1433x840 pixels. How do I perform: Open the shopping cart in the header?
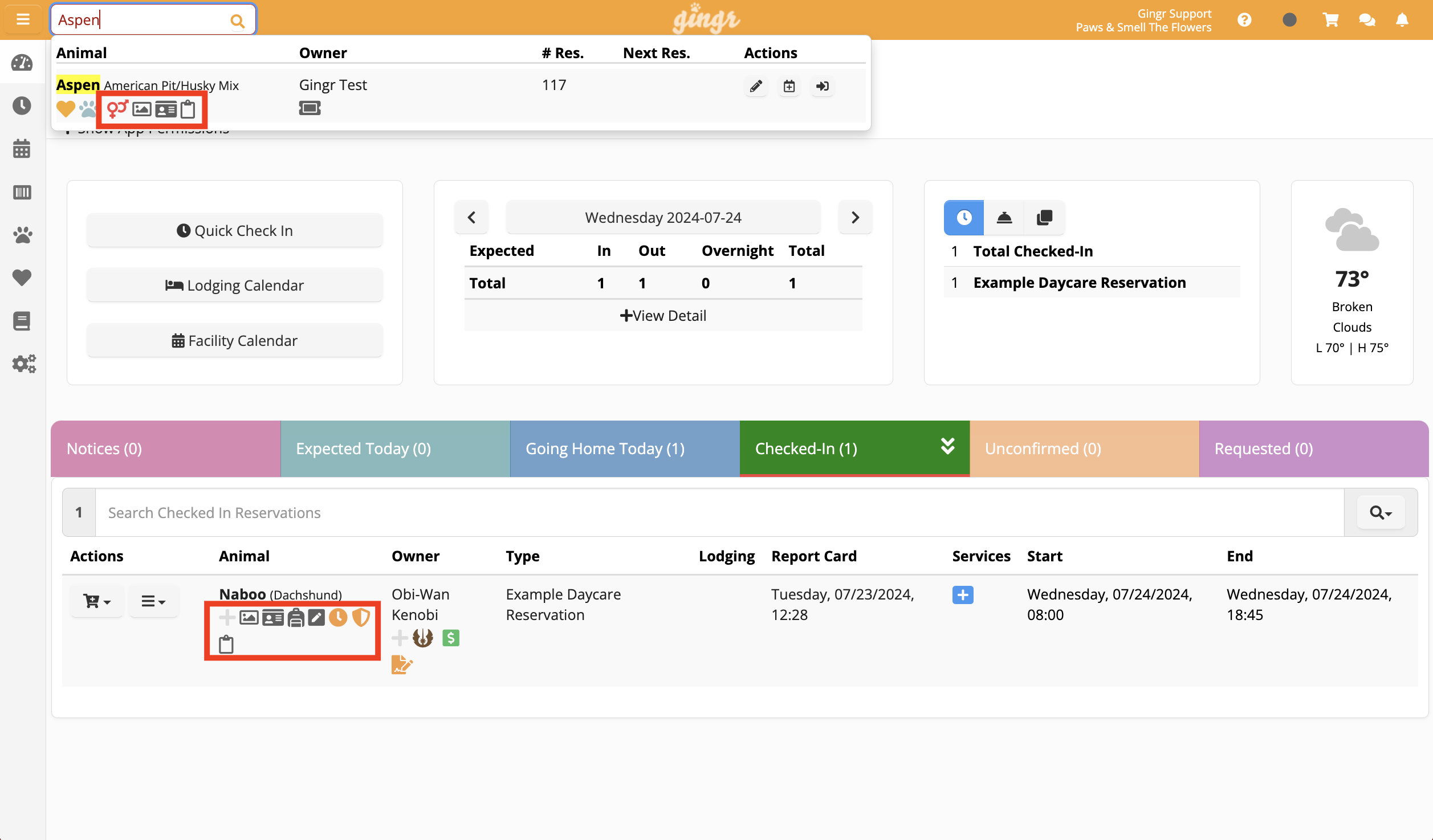coord(1330,20)
